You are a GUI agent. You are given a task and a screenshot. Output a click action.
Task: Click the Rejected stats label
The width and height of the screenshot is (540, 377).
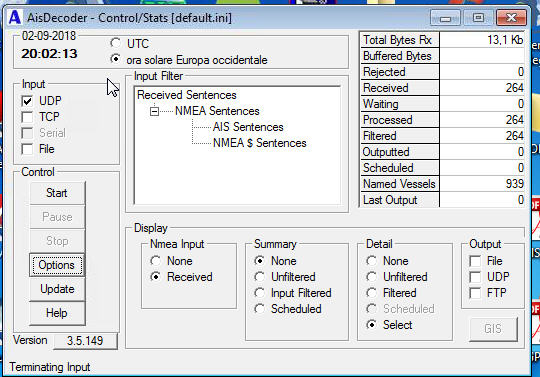(400, 72)
